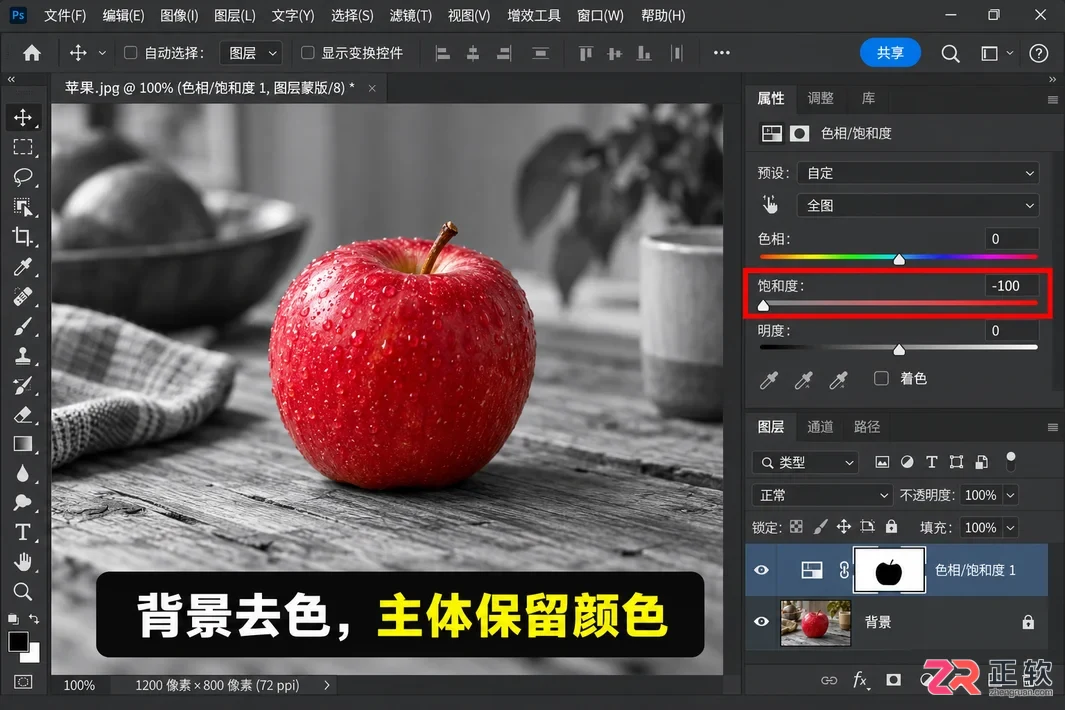Open the 正常 blend mode dropdown
The height and width of the screenshot is (710, 1065).
pos(821,495)
